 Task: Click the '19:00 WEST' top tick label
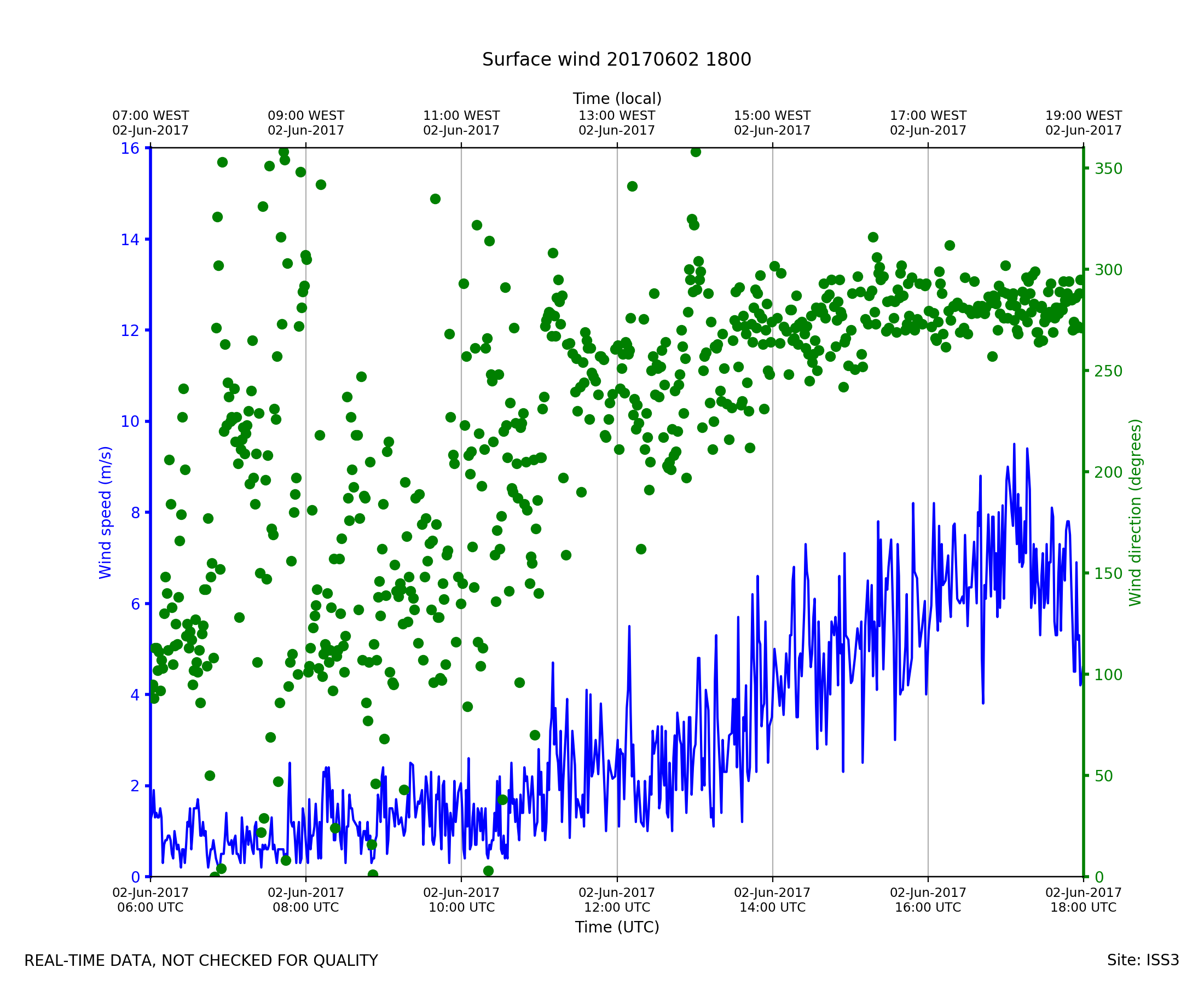pos(1083,116)
